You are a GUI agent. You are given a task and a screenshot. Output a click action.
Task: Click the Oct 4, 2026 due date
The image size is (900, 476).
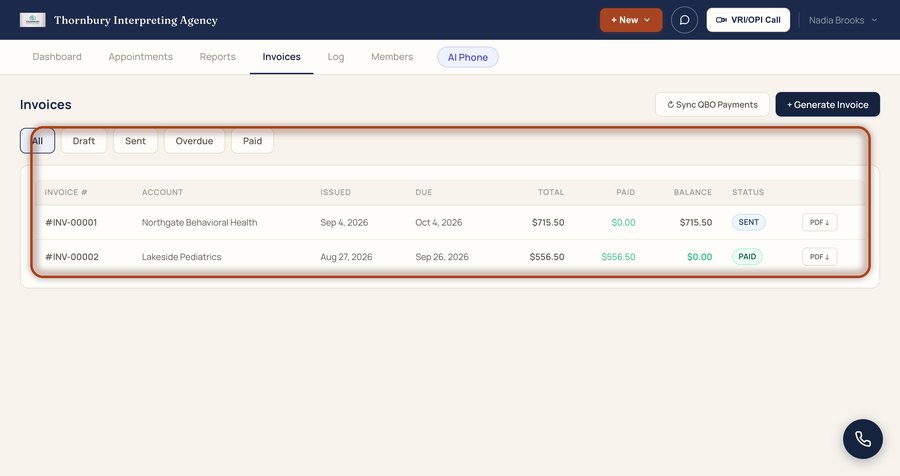click(x=439, y=222)
